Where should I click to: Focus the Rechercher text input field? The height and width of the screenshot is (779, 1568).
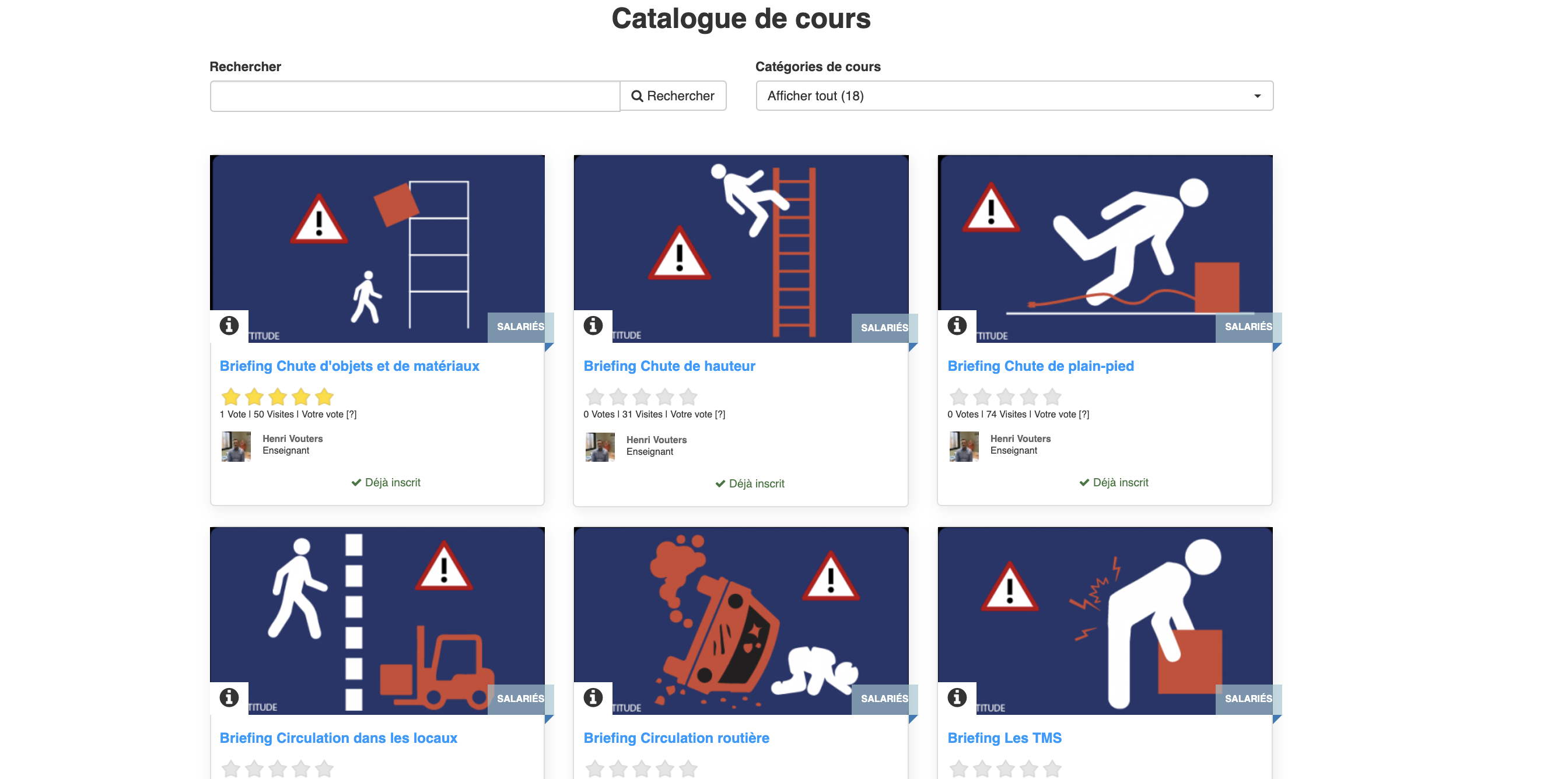pyautogui.click(x=415, y=96)
